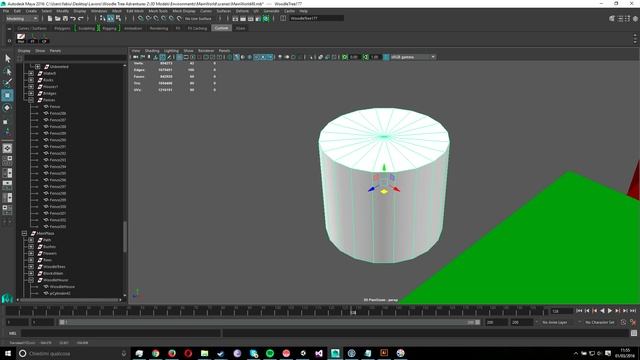Viewport: 640px width, 360px height.
Task: Toggle auto keyframe button
Action: (x=623, y=322)
